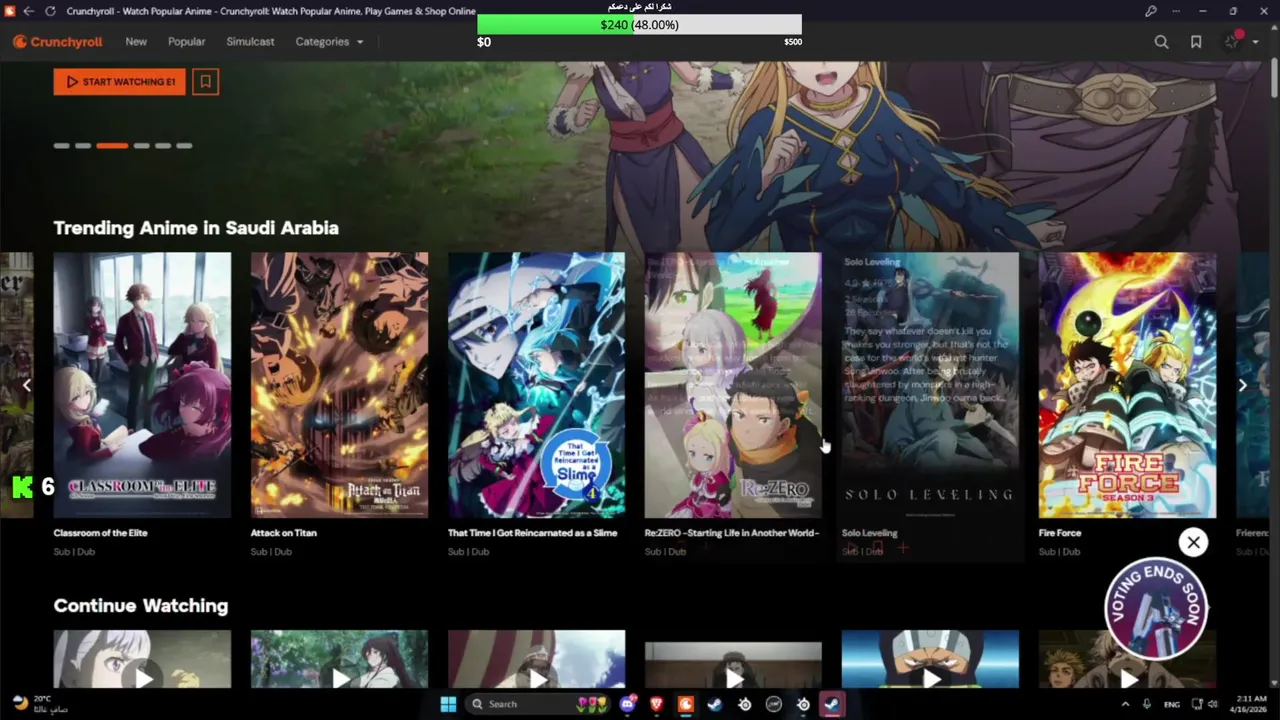
Task: Close the Voting Ends Soon badge
Action: (x=1193, y=542)
